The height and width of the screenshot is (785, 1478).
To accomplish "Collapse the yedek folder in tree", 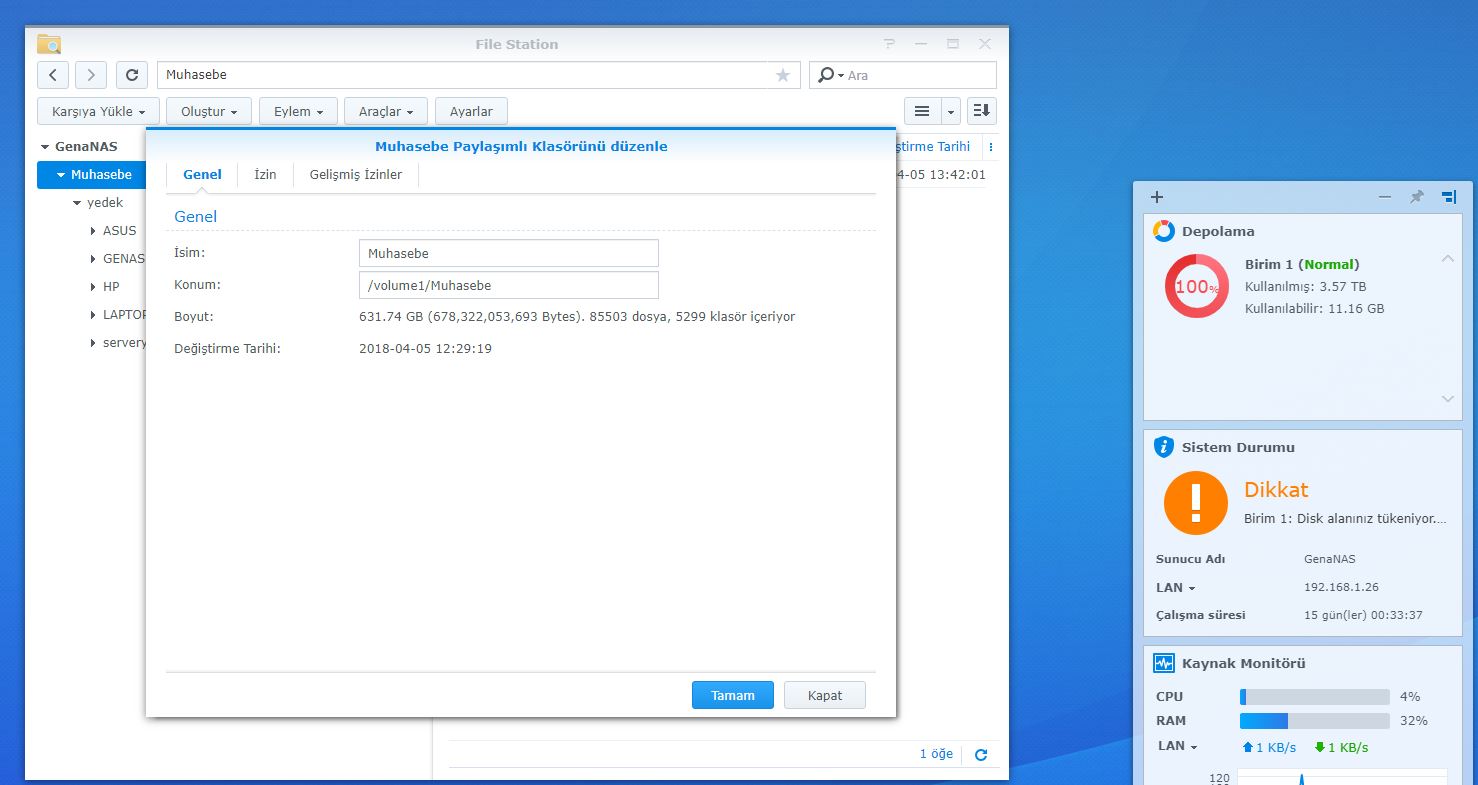I will [x=78, y=203].
